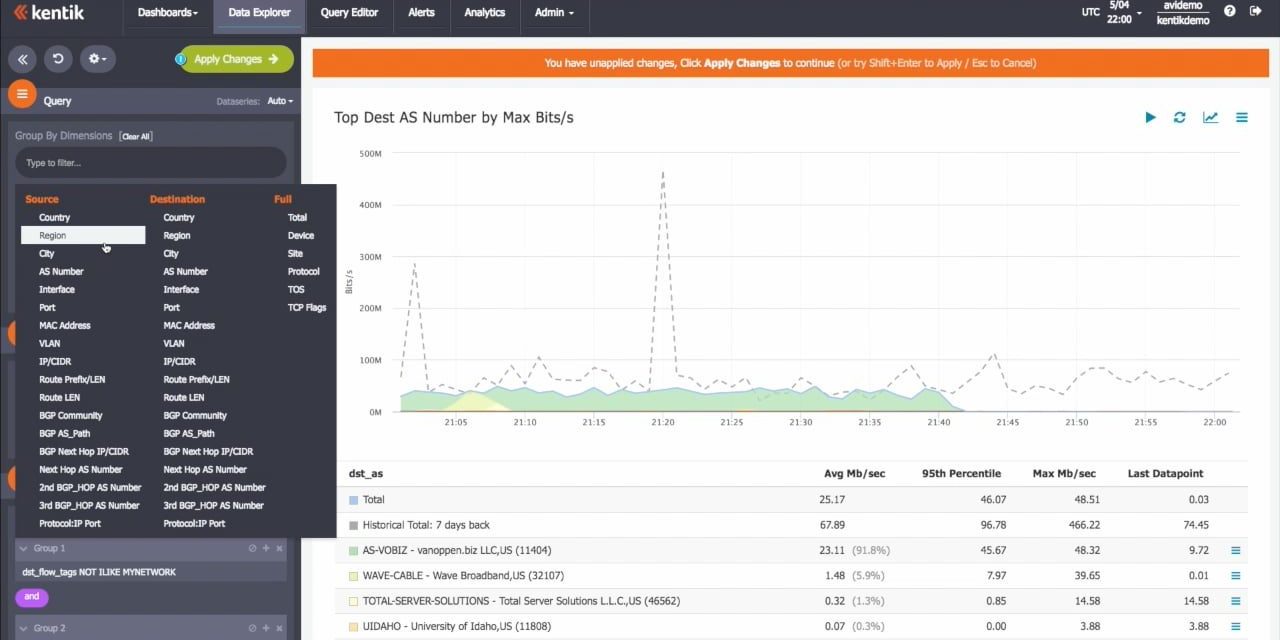Open the Dashboards menu
This screenshot has height=640, width=1280.
pyautogui.click(x=167, y=13)
